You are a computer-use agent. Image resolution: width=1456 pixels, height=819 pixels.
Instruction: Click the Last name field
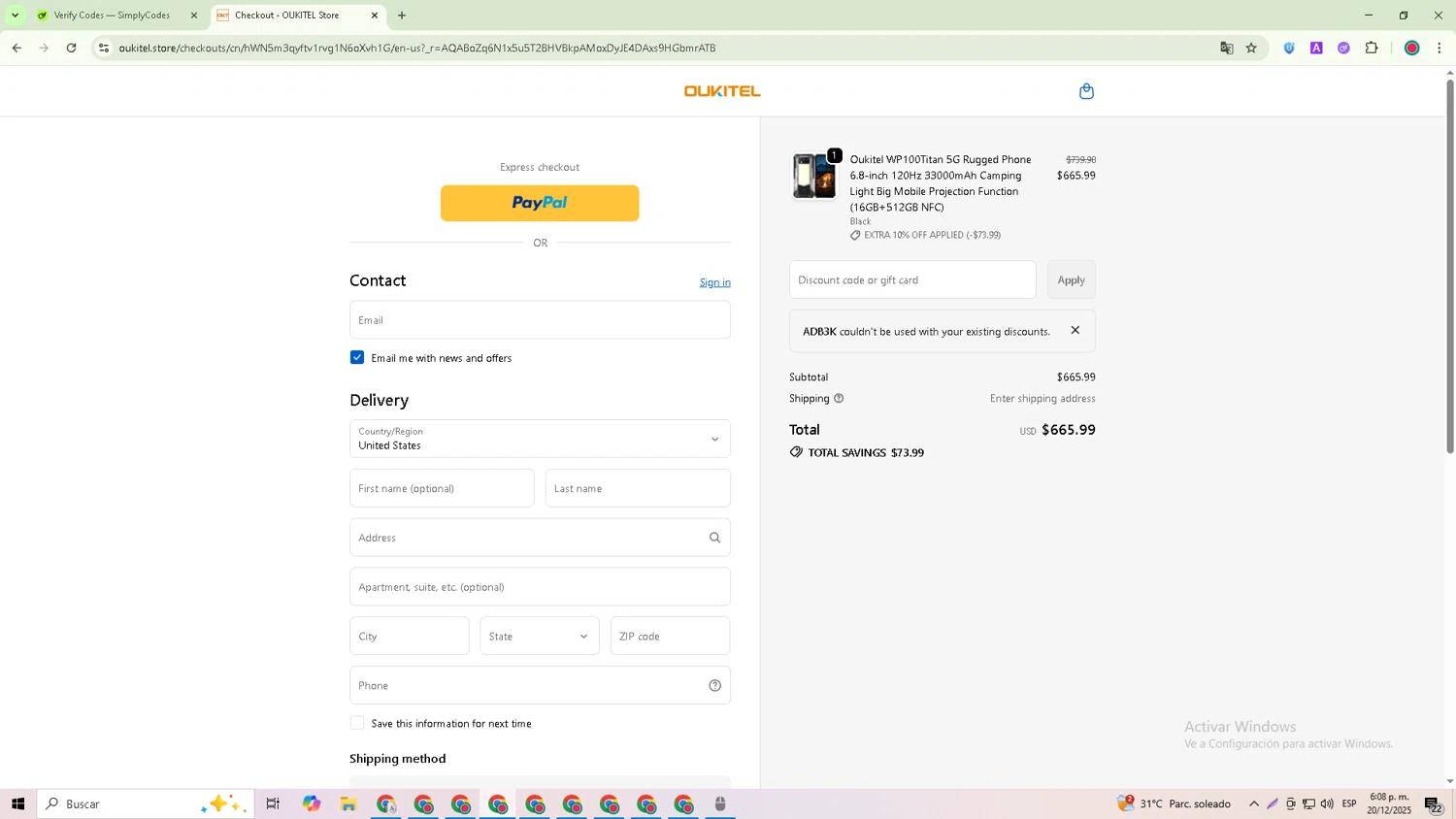(638, 488)
